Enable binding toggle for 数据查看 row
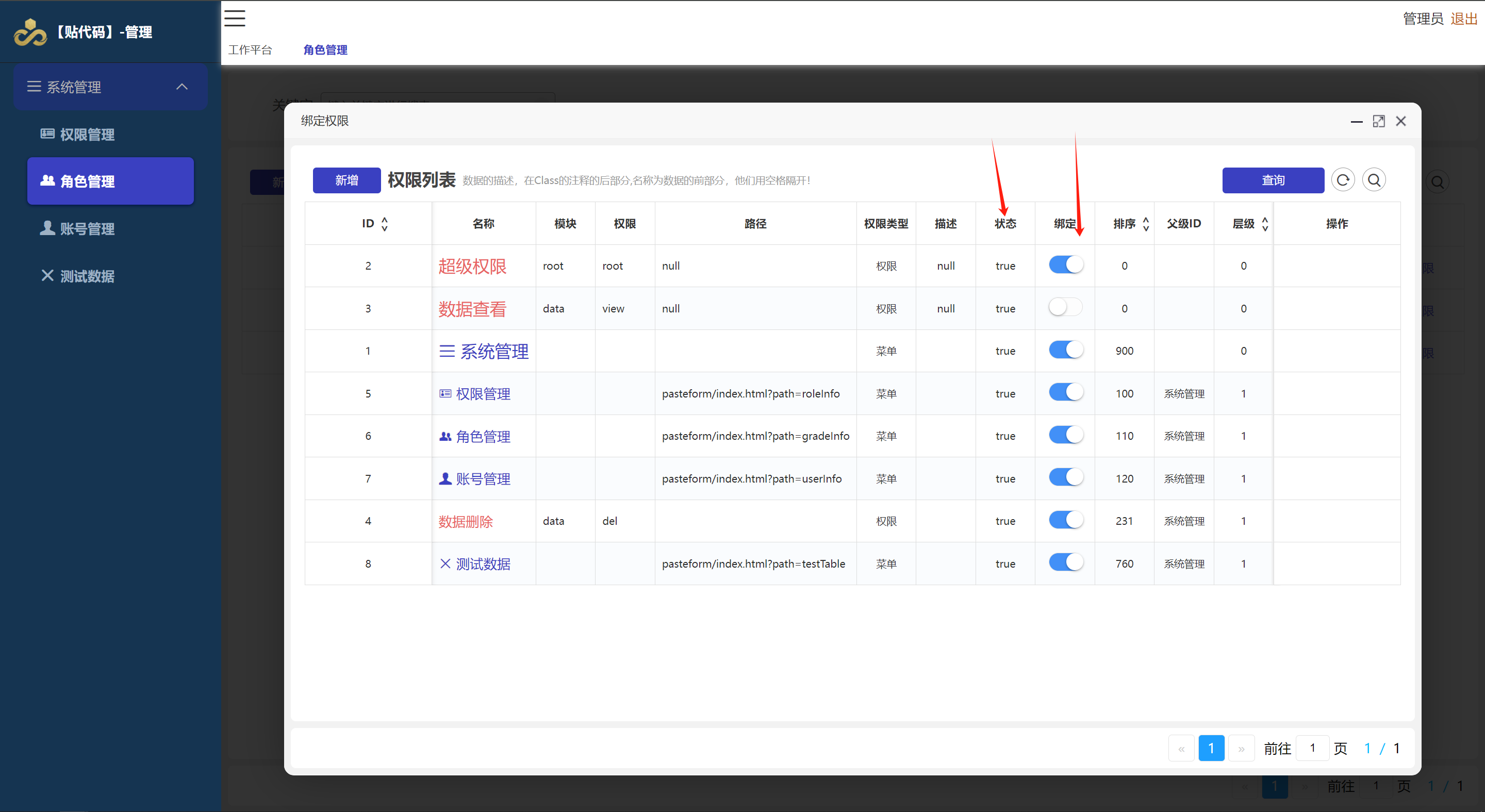The width and height of the screenshot is (1485, 812). (1065, 308)
